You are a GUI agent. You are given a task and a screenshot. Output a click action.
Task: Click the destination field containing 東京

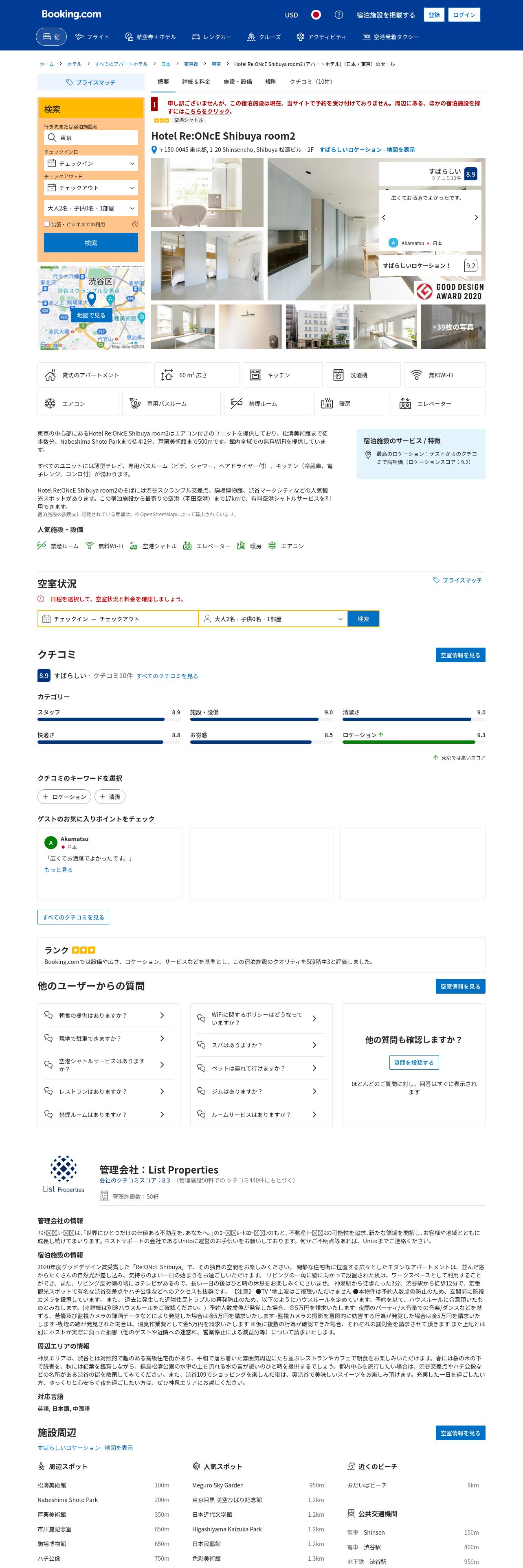[91, 138]
